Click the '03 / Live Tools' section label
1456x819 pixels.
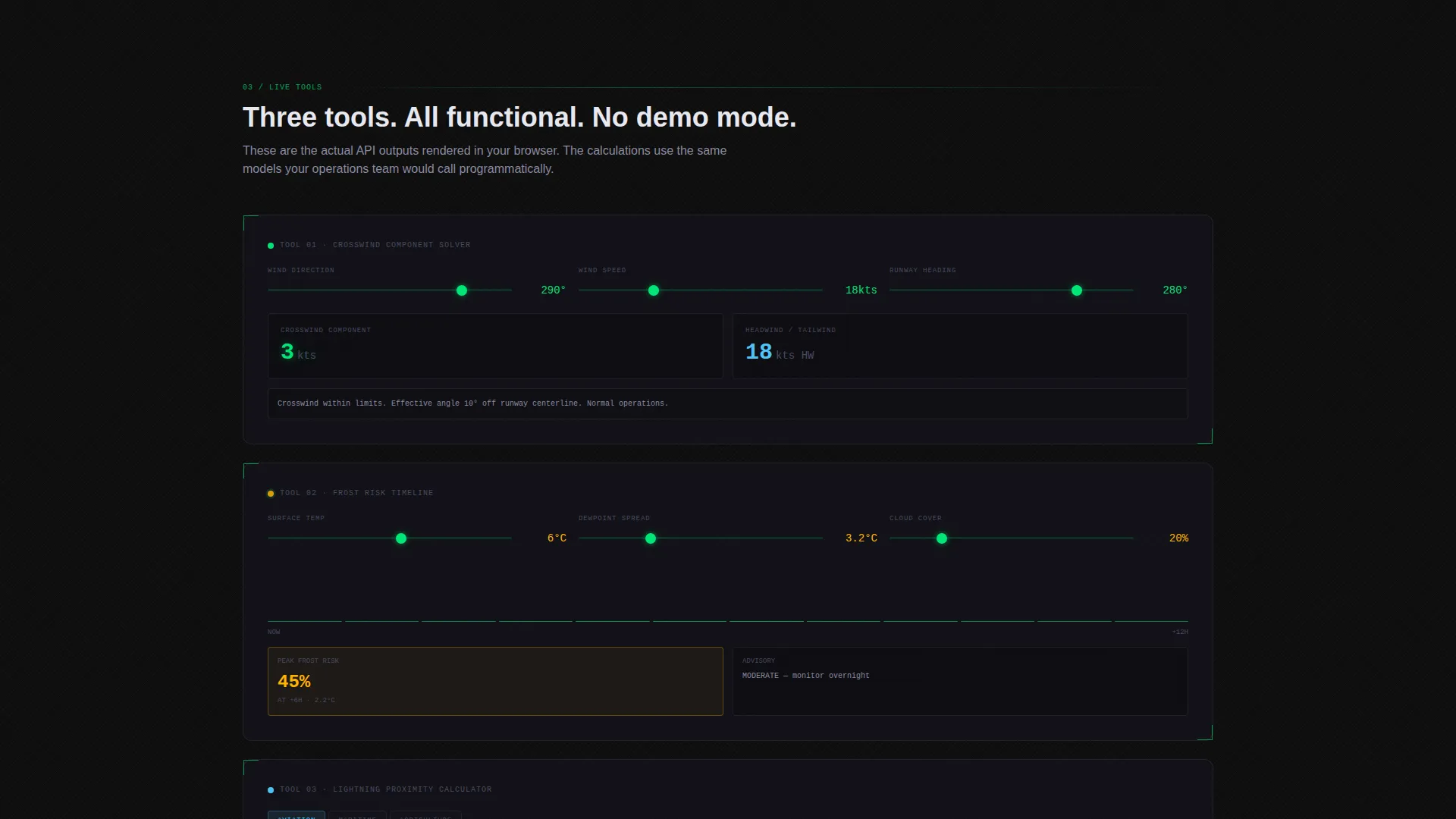[282, 87]
